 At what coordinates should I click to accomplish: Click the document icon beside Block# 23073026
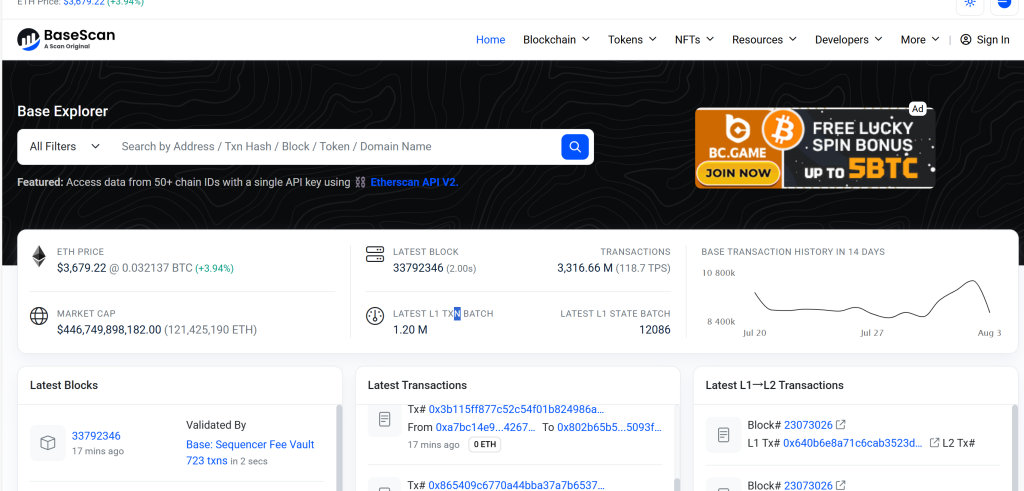pyautogui.click(x=723, y=434)
